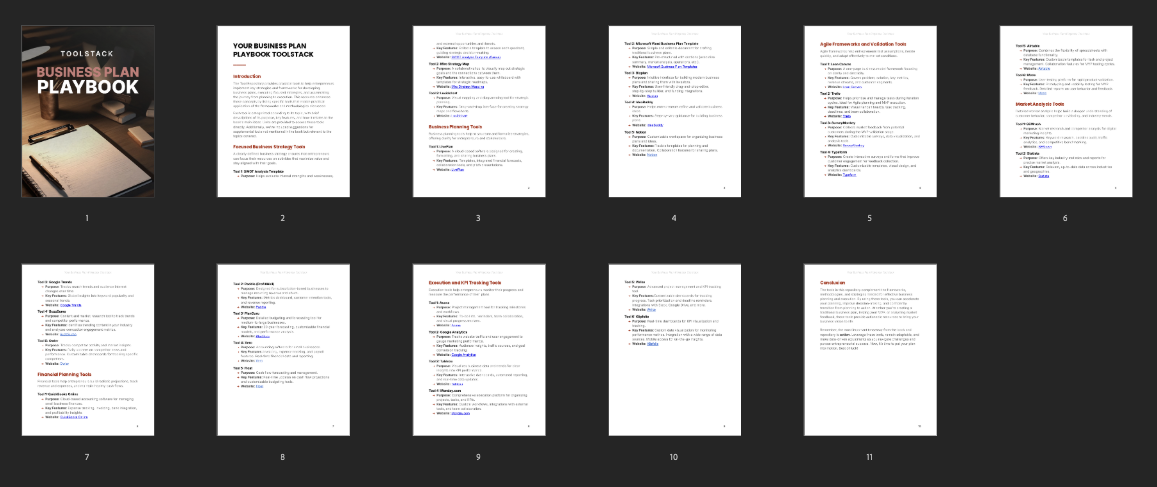1157x487 pixels.
Task: Select page 7 with Financial Planning Tools heading
Action: coord(87,350)
